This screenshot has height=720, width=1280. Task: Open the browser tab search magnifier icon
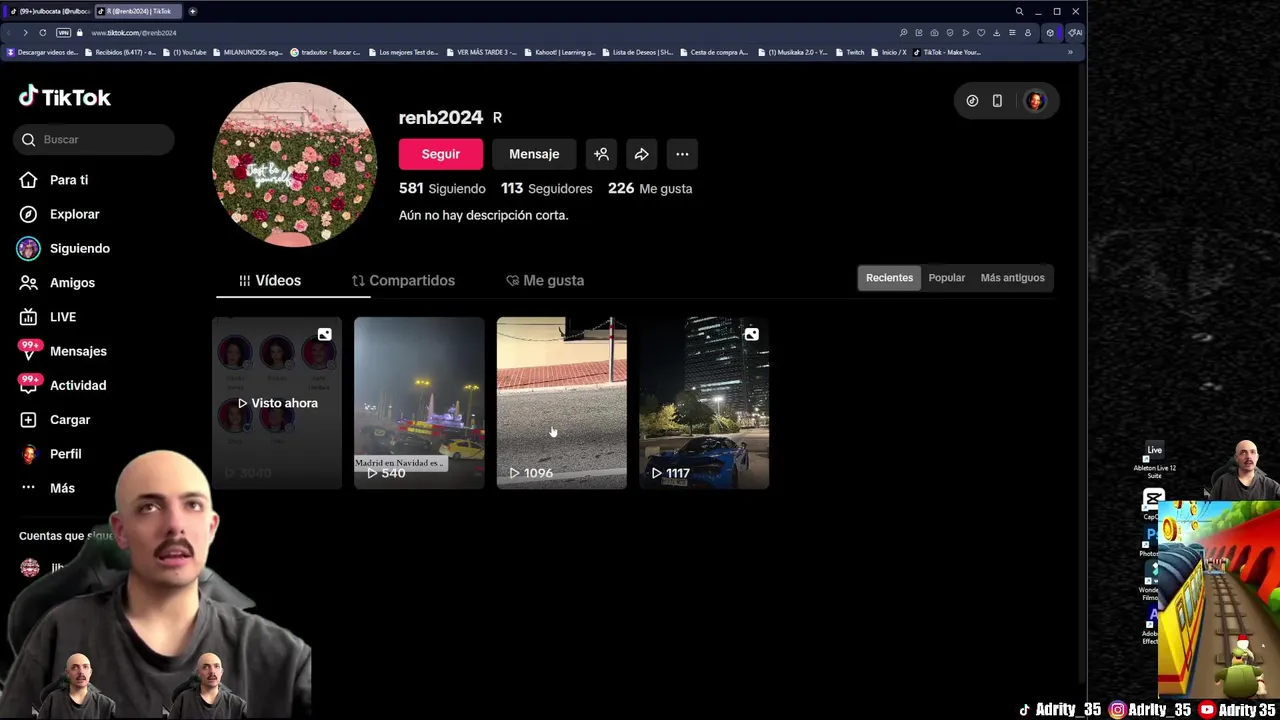(x=1019, y=11)
